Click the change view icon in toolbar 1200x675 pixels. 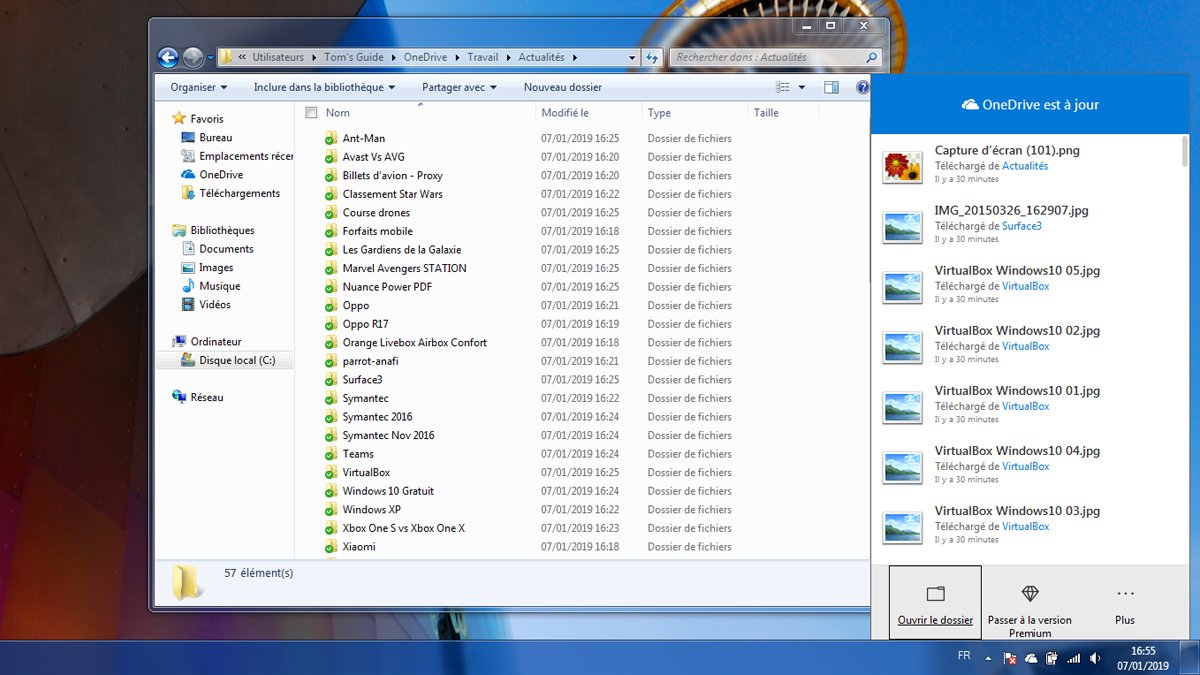[x=783, y=88]
